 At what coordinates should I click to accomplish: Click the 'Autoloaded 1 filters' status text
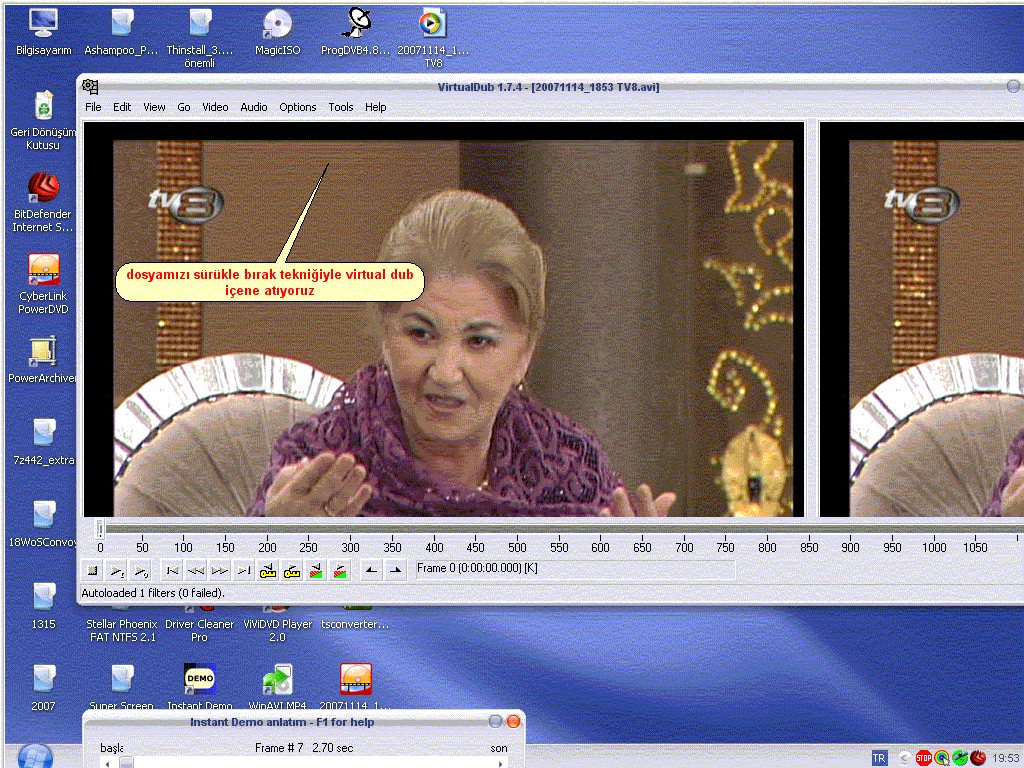pyautogui.click(x=153, y=593)
